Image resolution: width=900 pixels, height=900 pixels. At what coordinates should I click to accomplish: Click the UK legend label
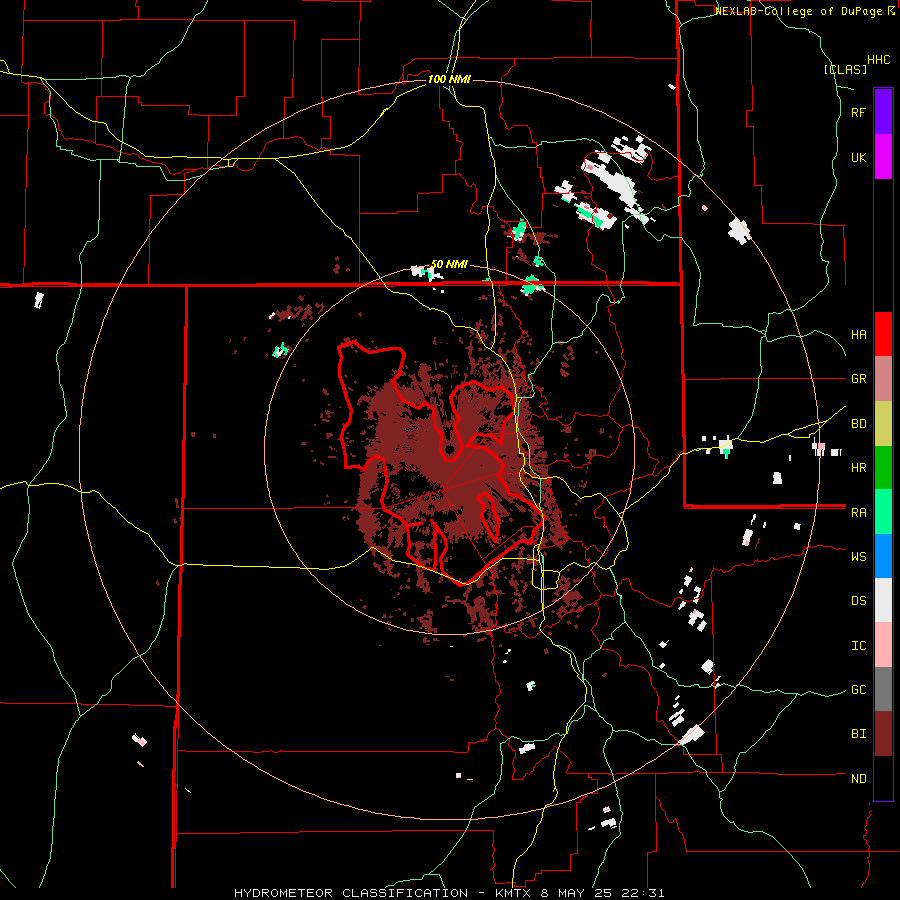click(858, 158)
